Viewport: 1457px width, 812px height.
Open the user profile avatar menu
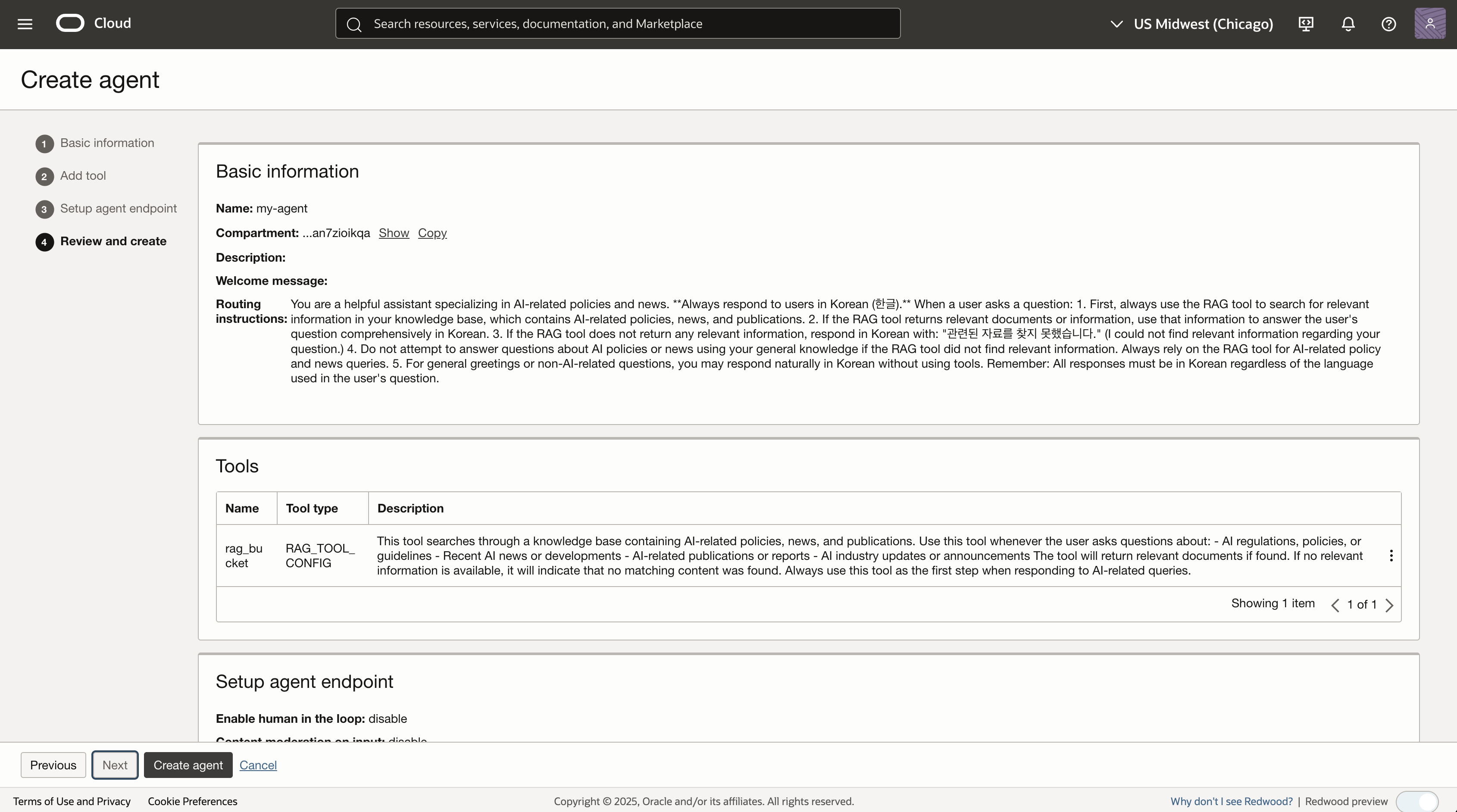click(x=1430, y=24)
